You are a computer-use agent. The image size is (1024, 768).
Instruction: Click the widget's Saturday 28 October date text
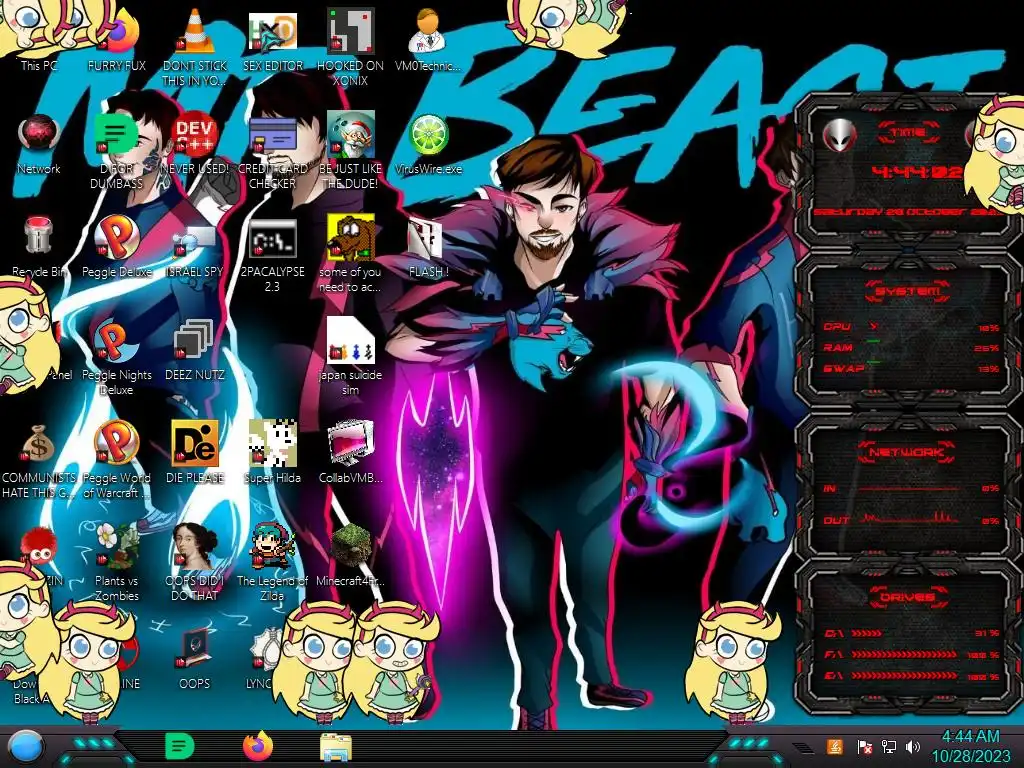click(x=908, y=212)
